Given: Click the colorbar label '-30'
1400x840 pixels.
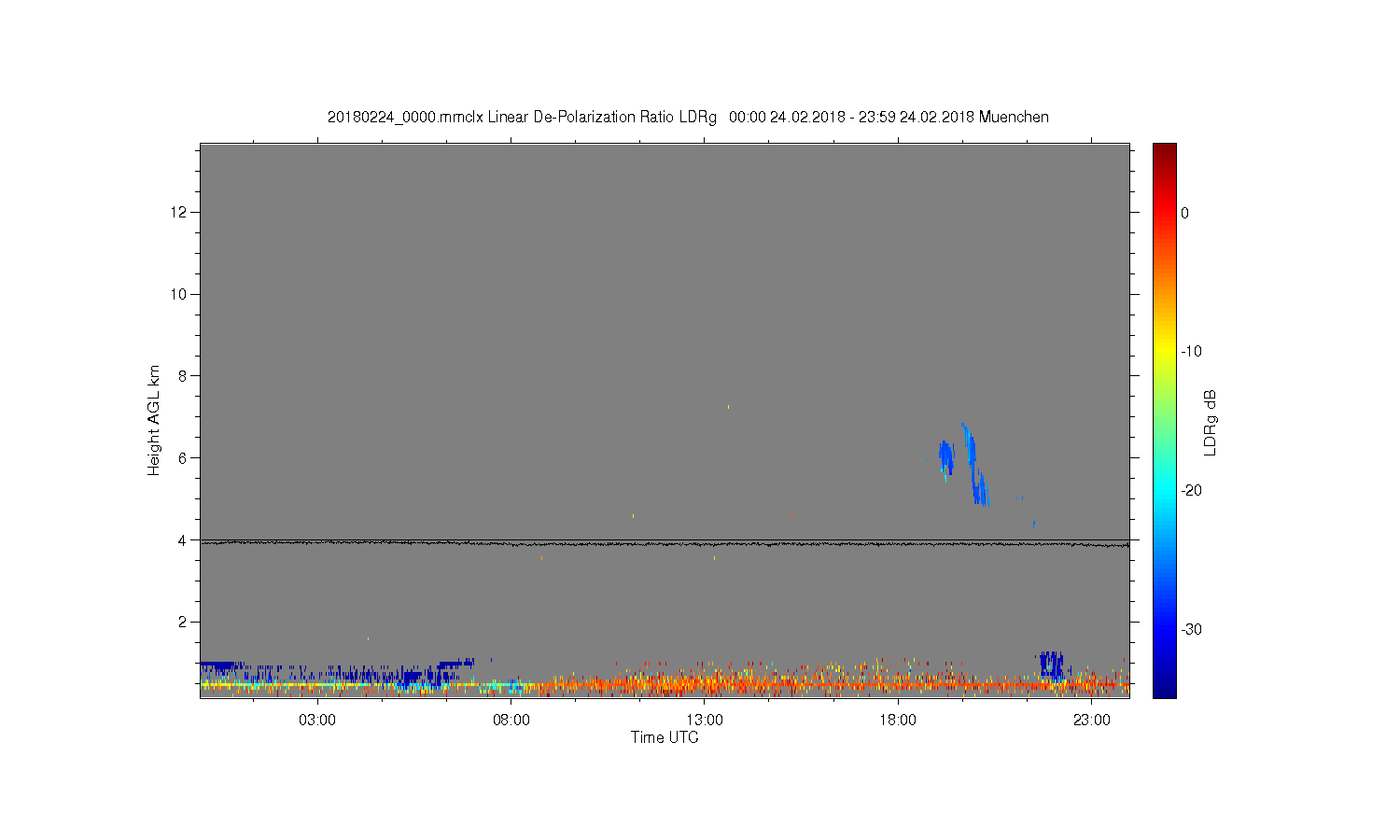Looking at the screenshot, I should tap(1191, 630).
